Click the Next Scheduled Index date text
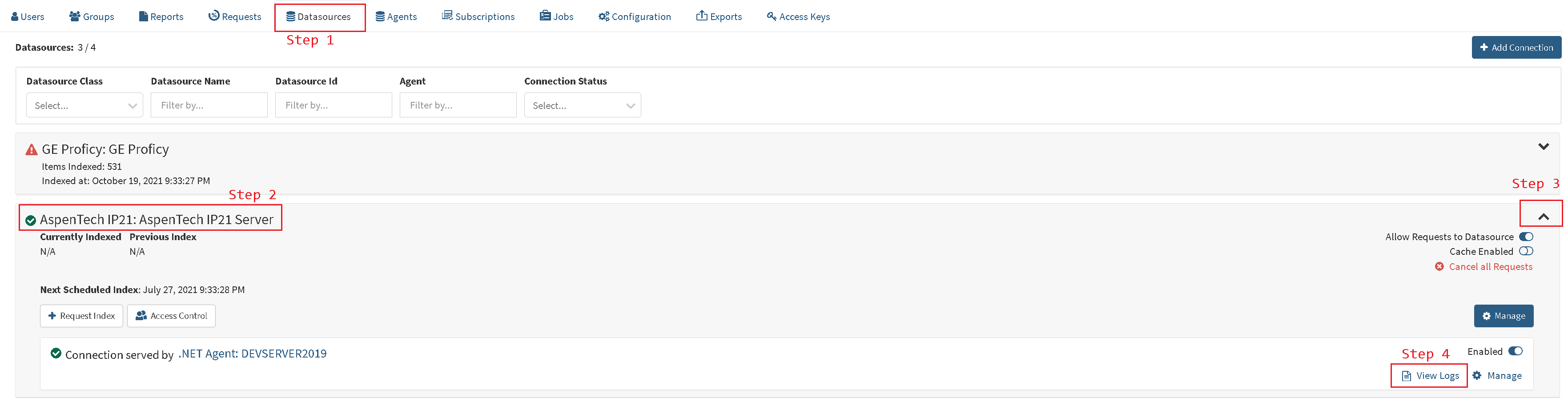1568x402 pixels. coord(193,290)
